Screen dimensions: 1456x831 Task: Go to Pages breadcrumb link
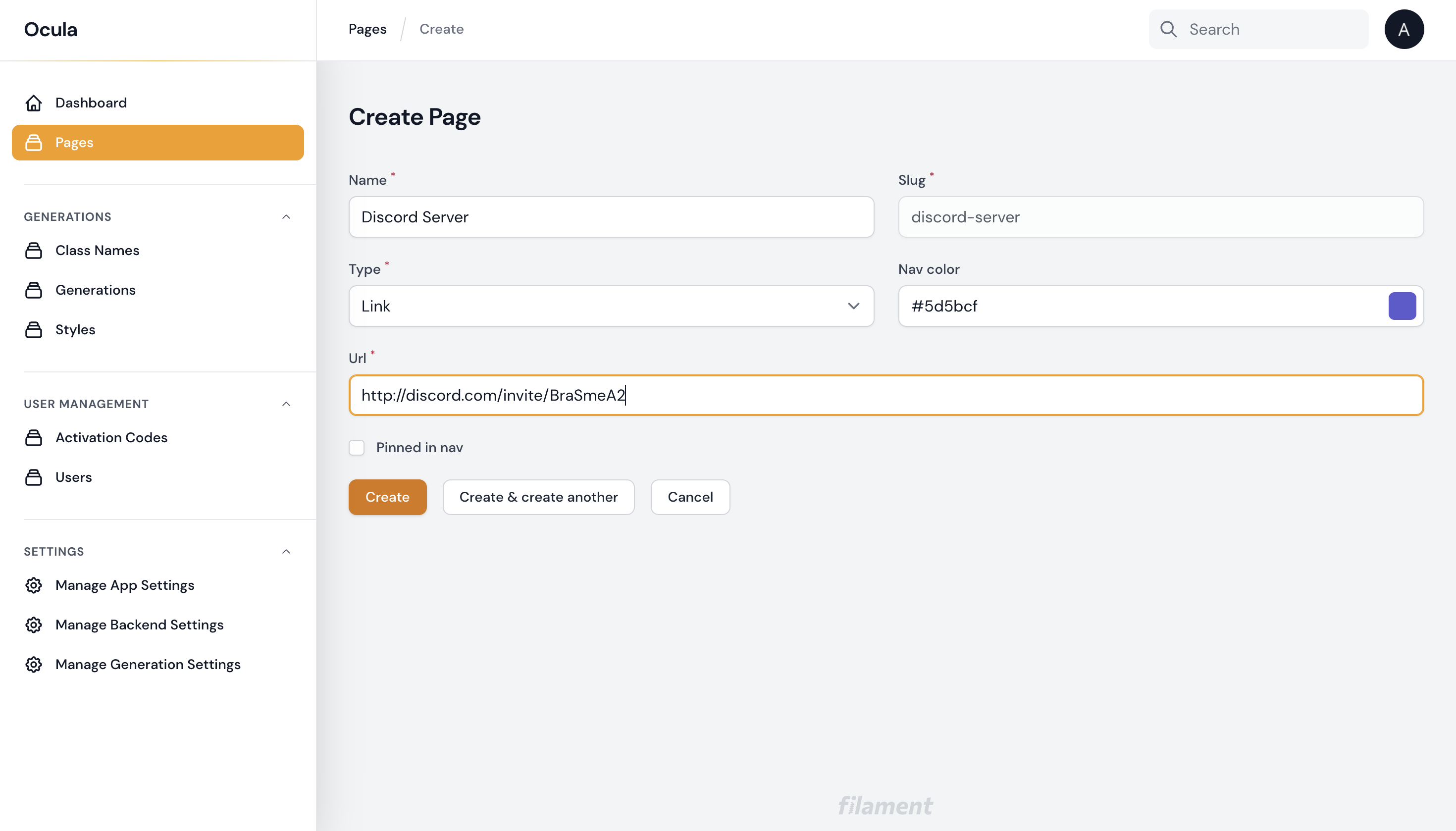(367, 29)
